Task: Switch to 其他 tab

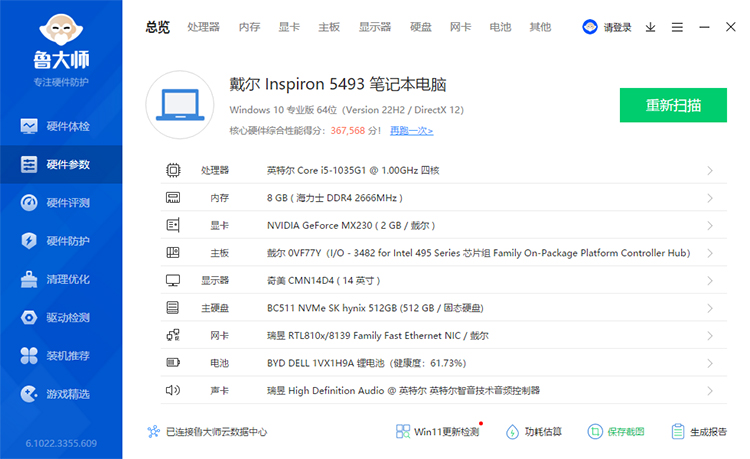Action: 540,27
